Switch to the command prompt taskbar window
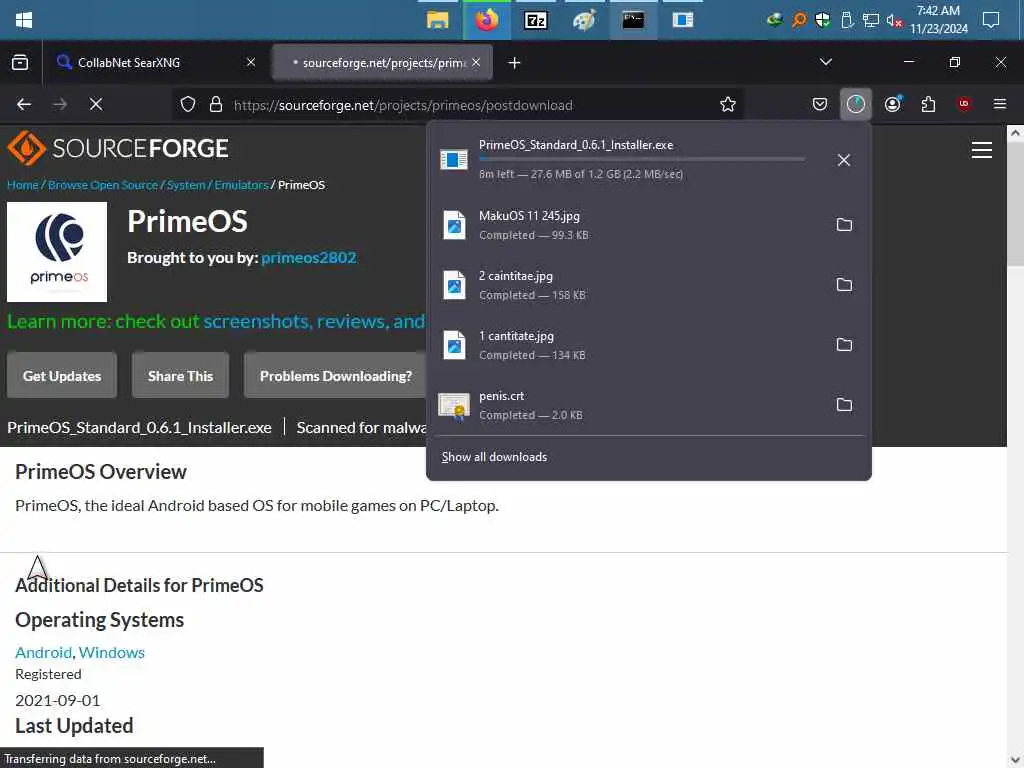The image size is (1024, 768). pyautogui.click(x=633, y=20)
